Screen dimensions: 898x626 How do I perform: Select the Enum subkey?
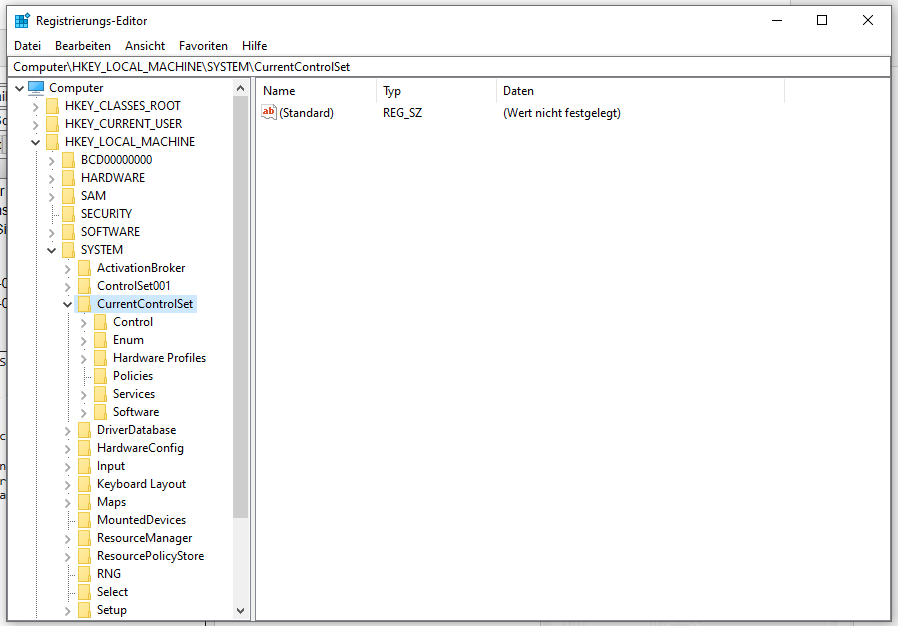point(128,340)
